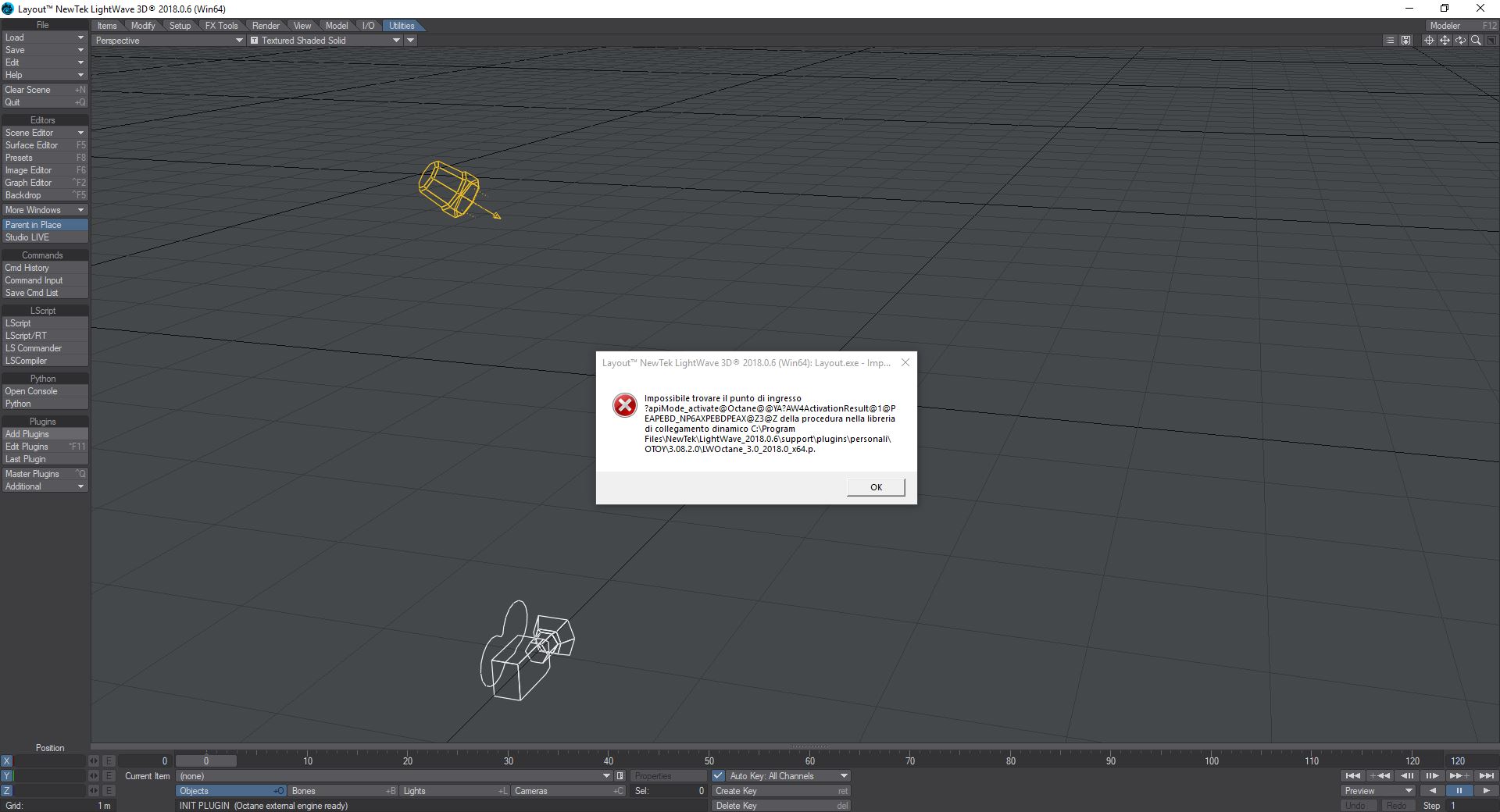Open the viewport options list icon
Viewport: 1500px width, 812px height.
1389,41
